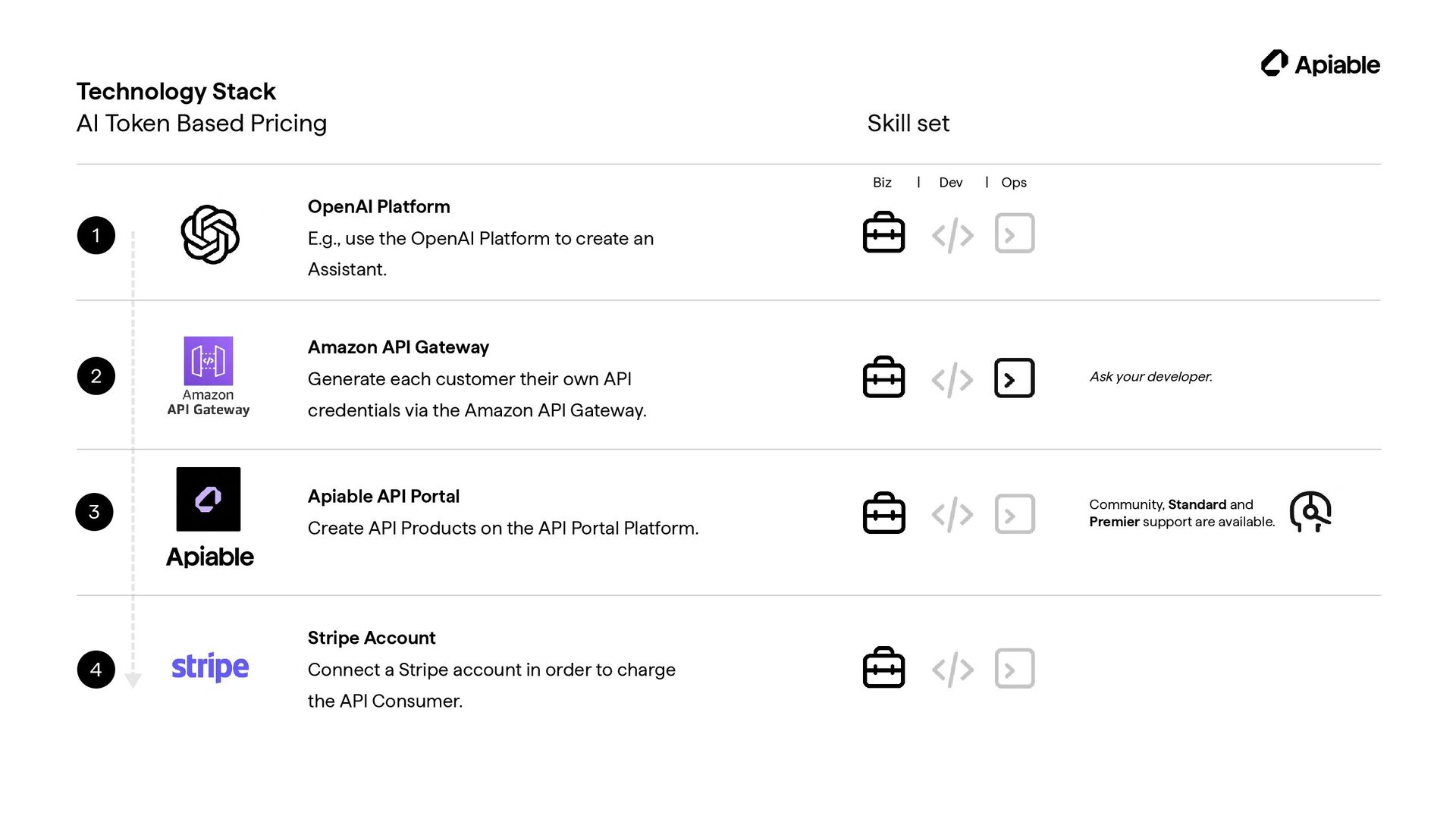
Task: Click the Dev code icon in OpenAI row
Action: click(x=952, y=235)
